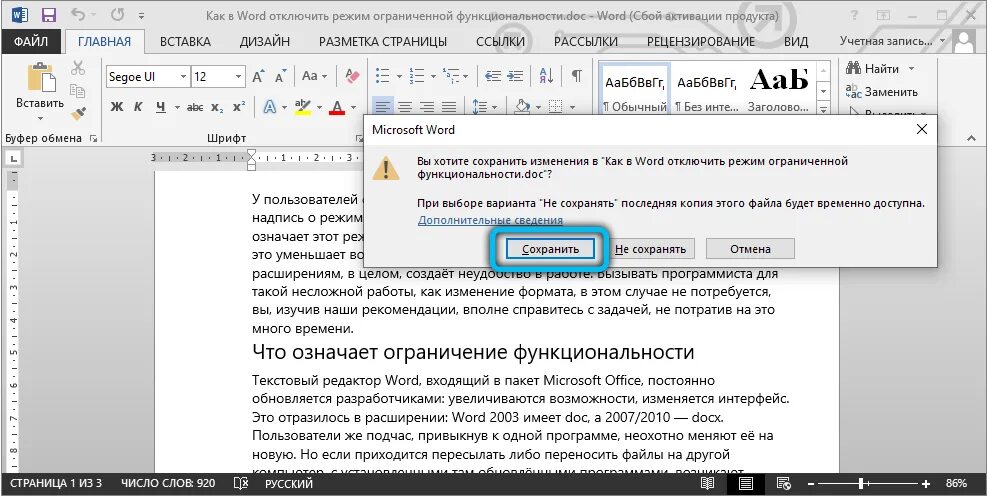Switch to the ДИЗАЙН tab
Screen dimensions: 987x496
click(264, 42)
